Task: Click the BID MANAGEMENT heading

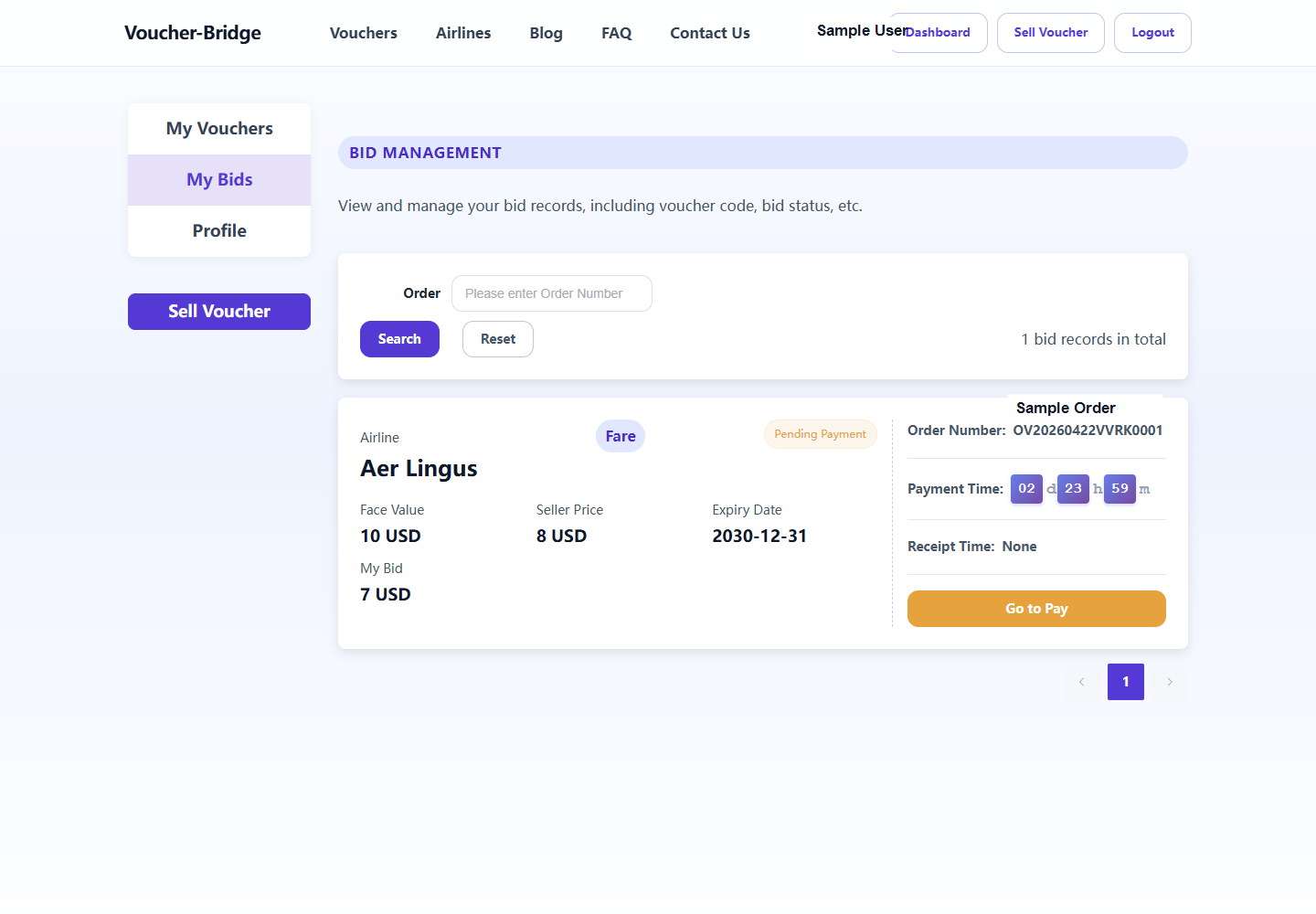Action: (425, 153)
